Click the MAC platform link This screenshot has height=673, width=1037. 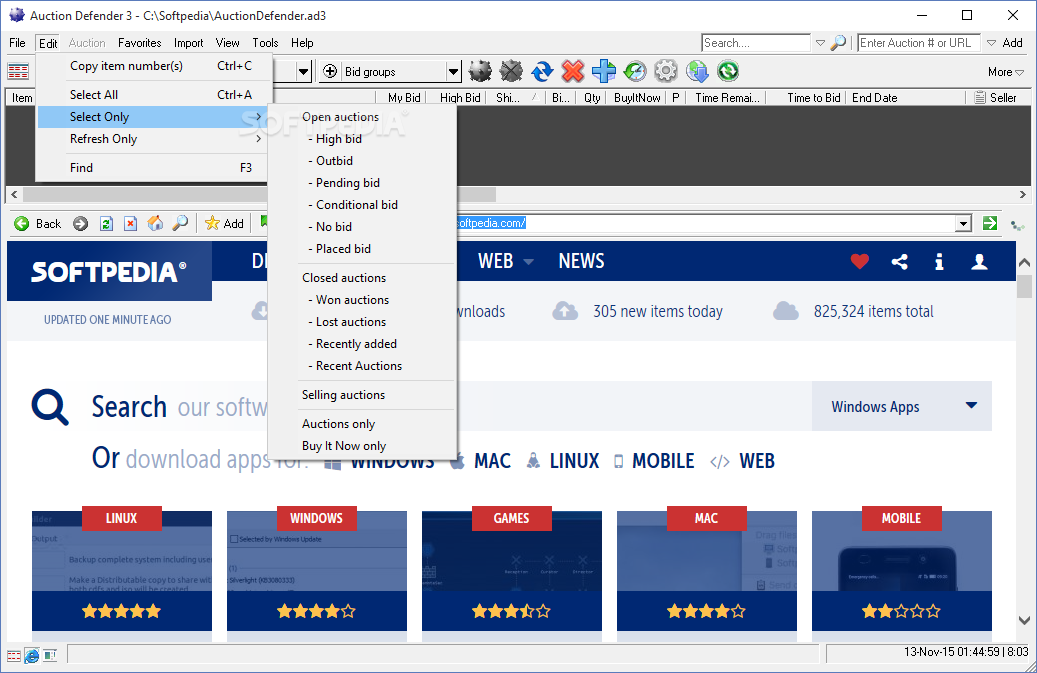tap(492, 461)
